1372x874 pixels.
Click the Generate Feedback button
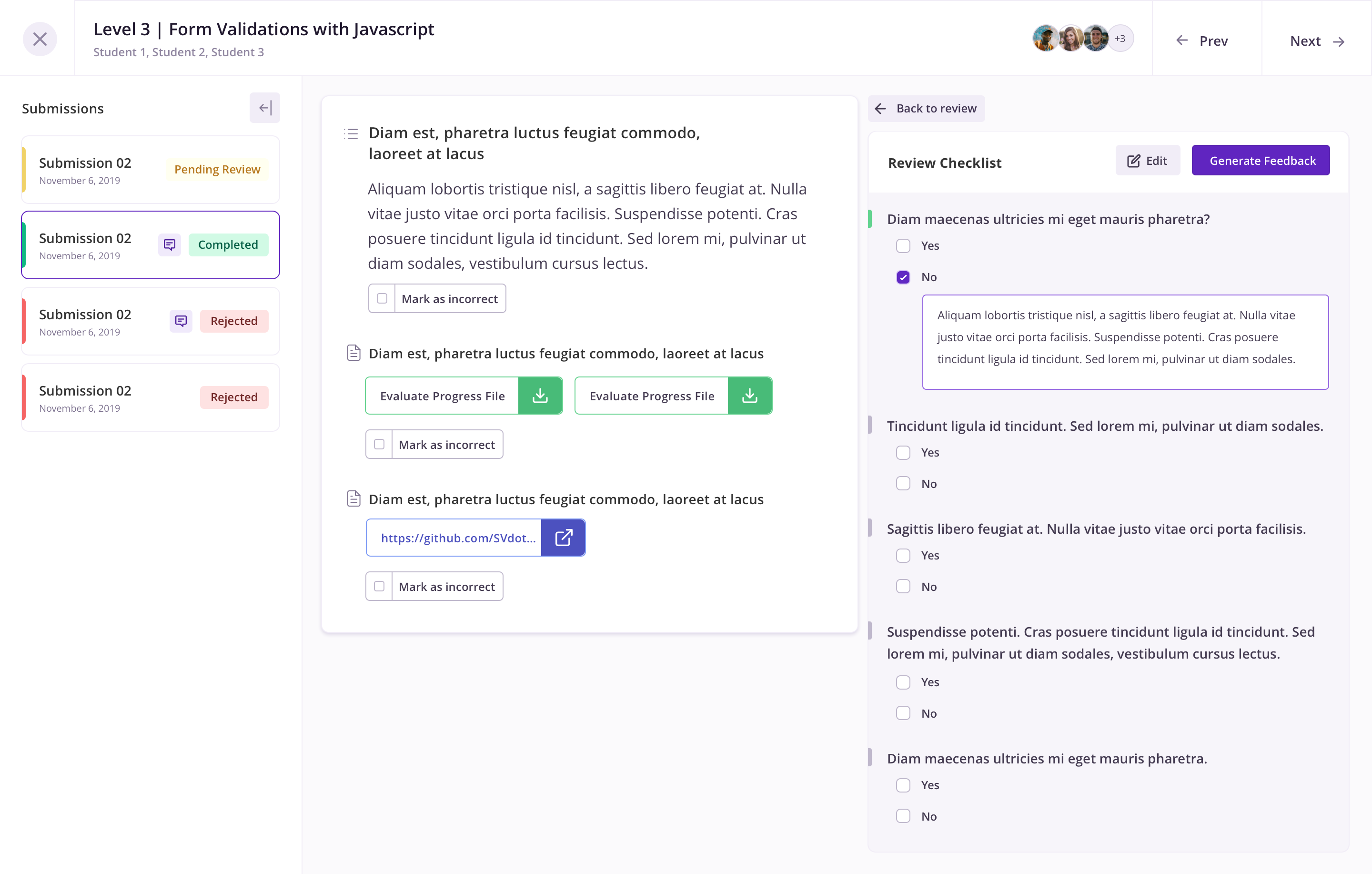[x=1261, y=160]
